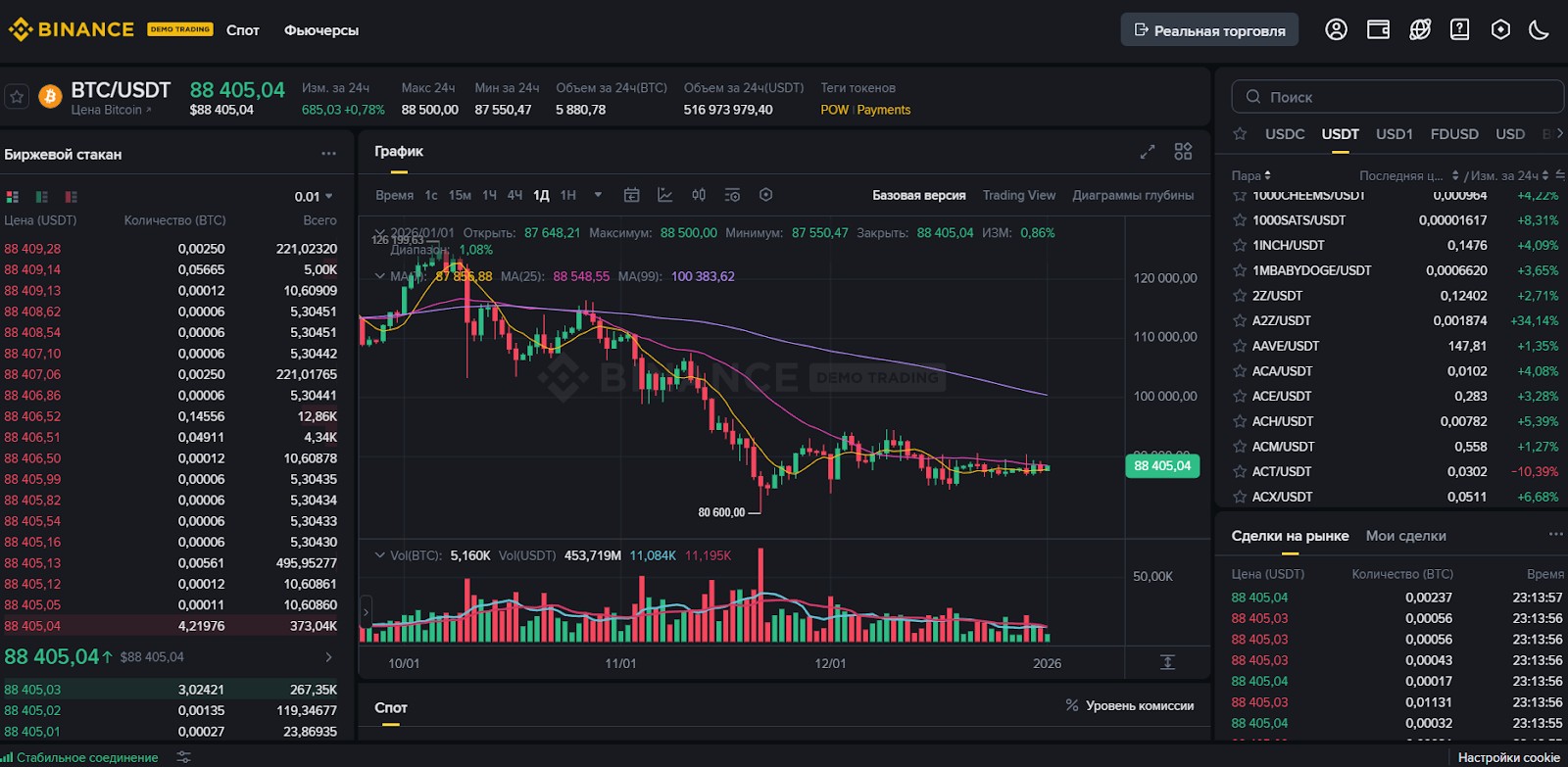Collapse the OHLC info line chevron
Viewport: 1568px width, 767px height.
point(380,233)
